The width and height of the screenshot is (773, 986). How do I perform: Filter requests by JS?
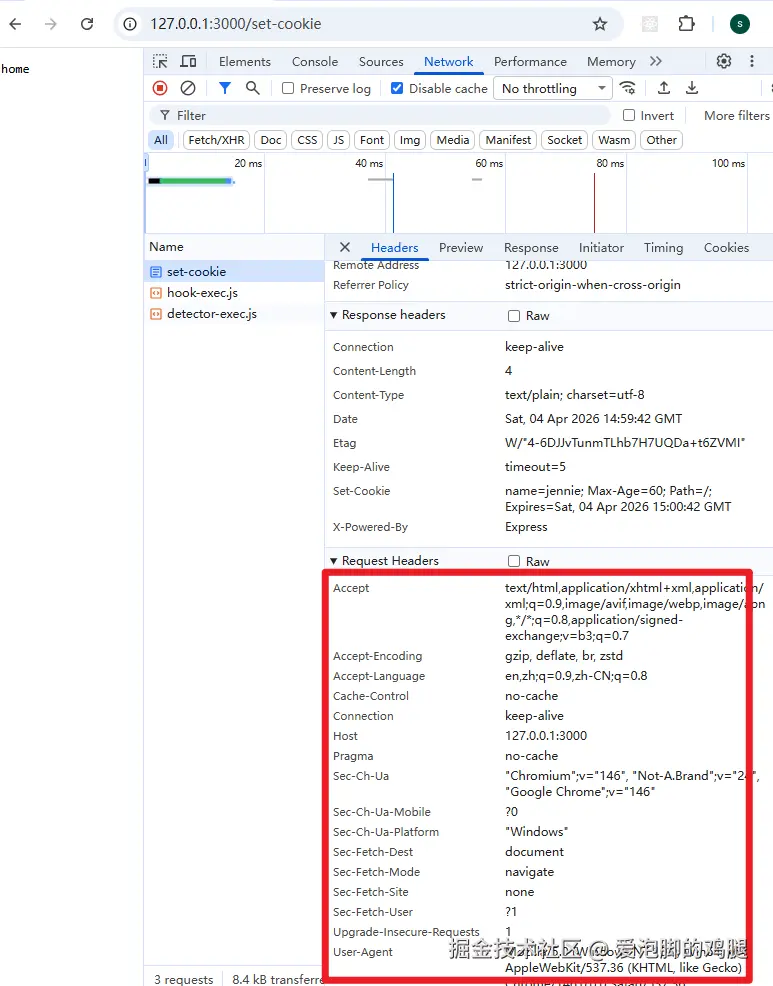338,140
